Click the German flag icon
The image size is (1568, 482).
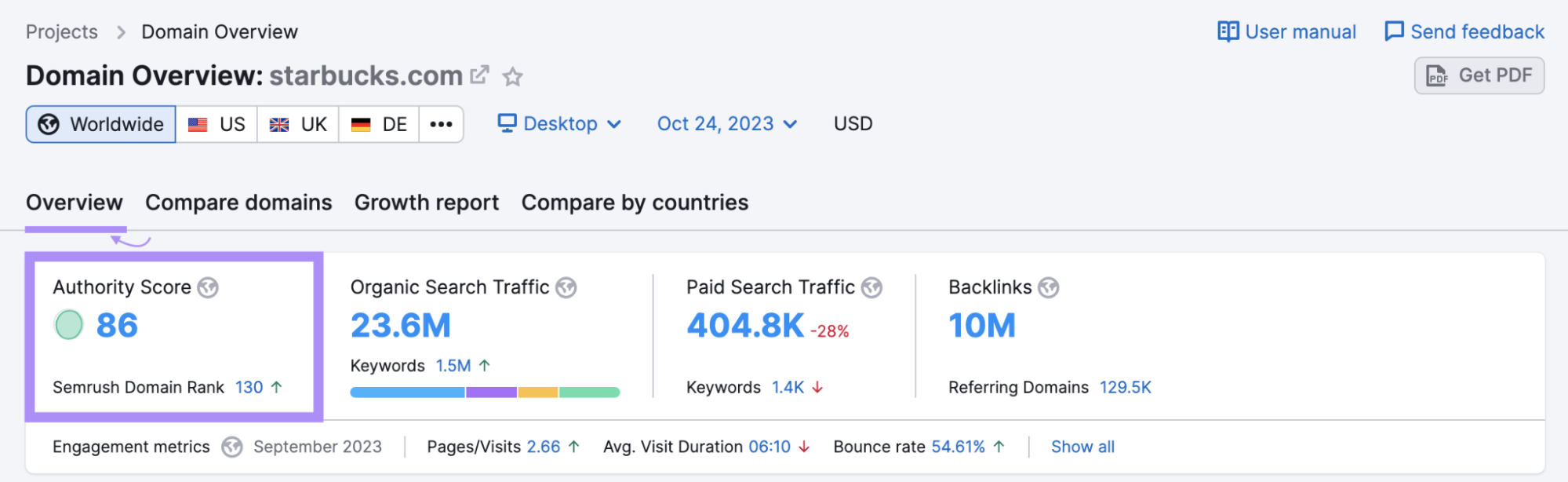[361, 125]
